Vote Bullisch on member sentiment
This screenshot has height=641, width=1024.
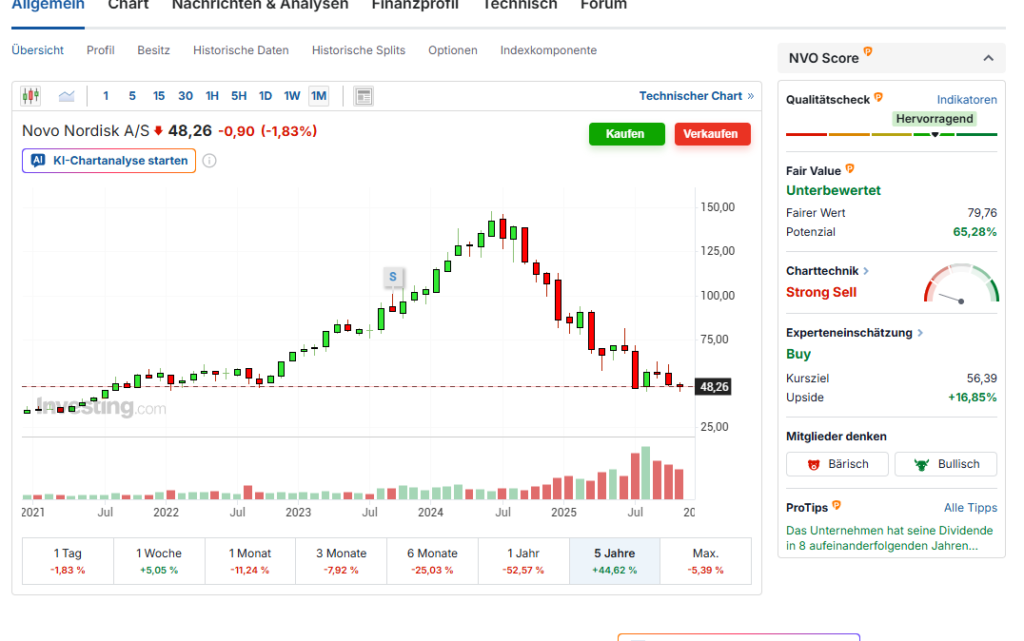click(945, 464)
